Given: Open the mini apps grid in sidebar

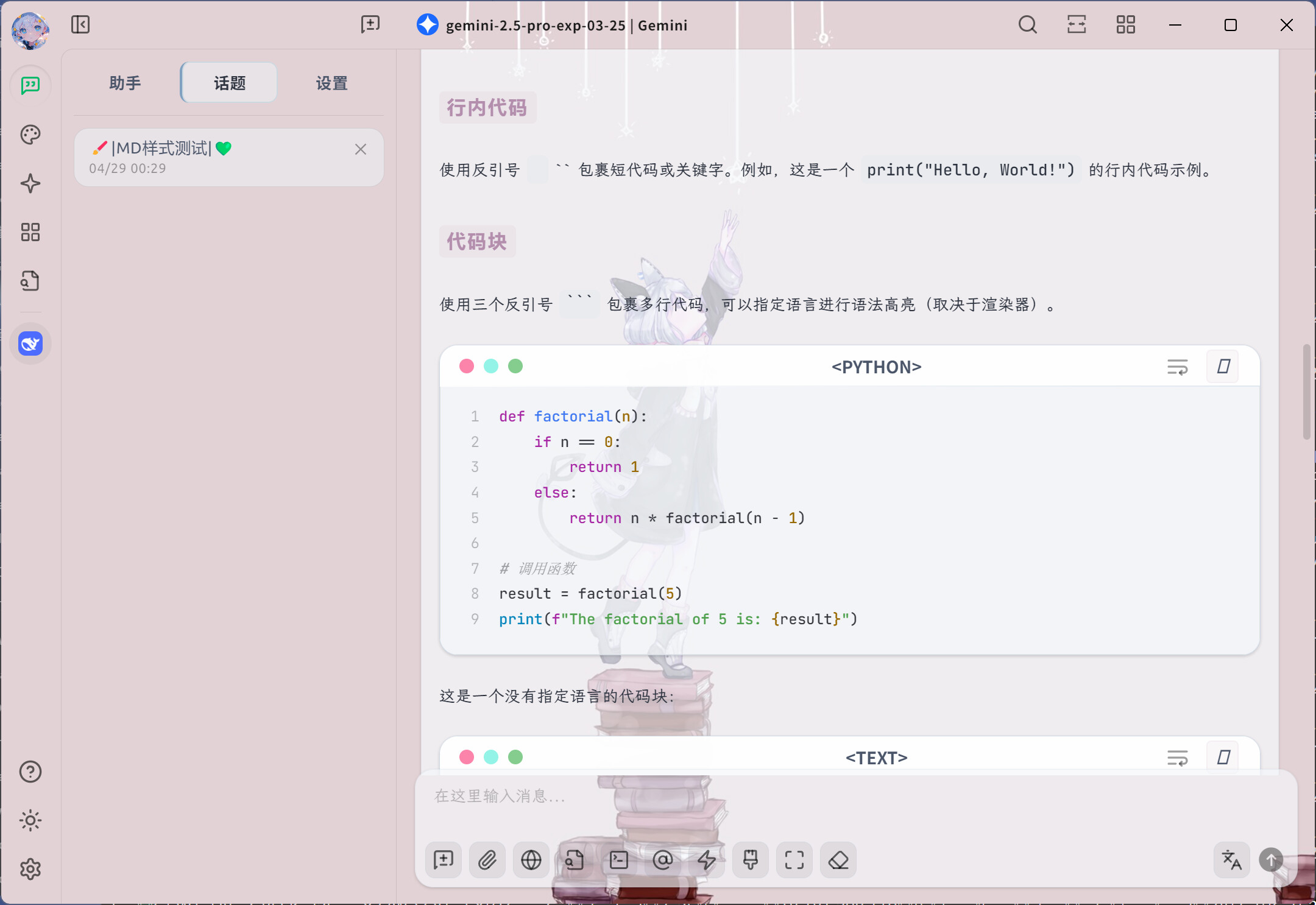Looking at the screenshot, I should (x=30, y=232).
